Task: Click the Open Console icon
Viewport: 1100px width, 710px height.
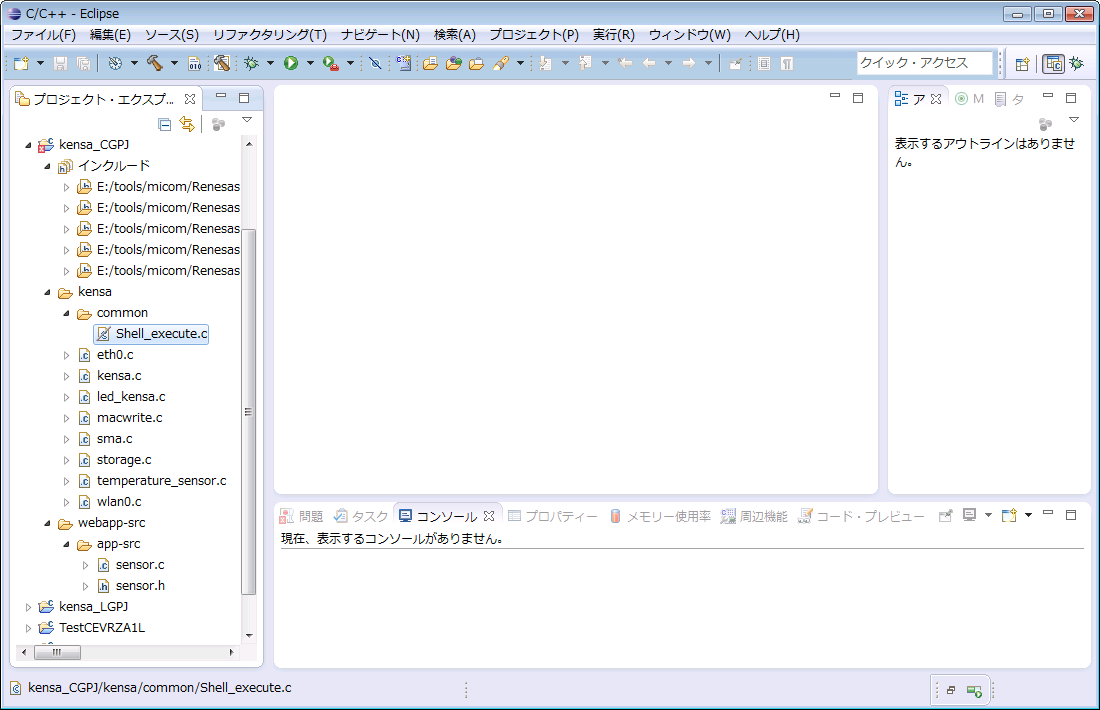Action: click(1010, 516)
